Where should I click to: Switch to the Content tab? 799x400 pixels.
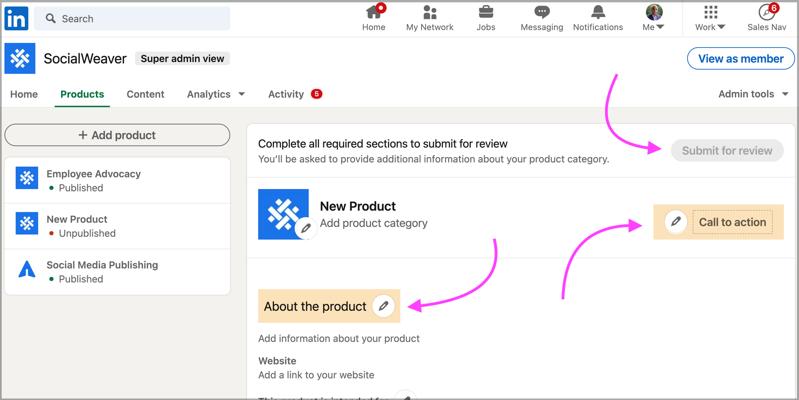[x=145, y=94]
